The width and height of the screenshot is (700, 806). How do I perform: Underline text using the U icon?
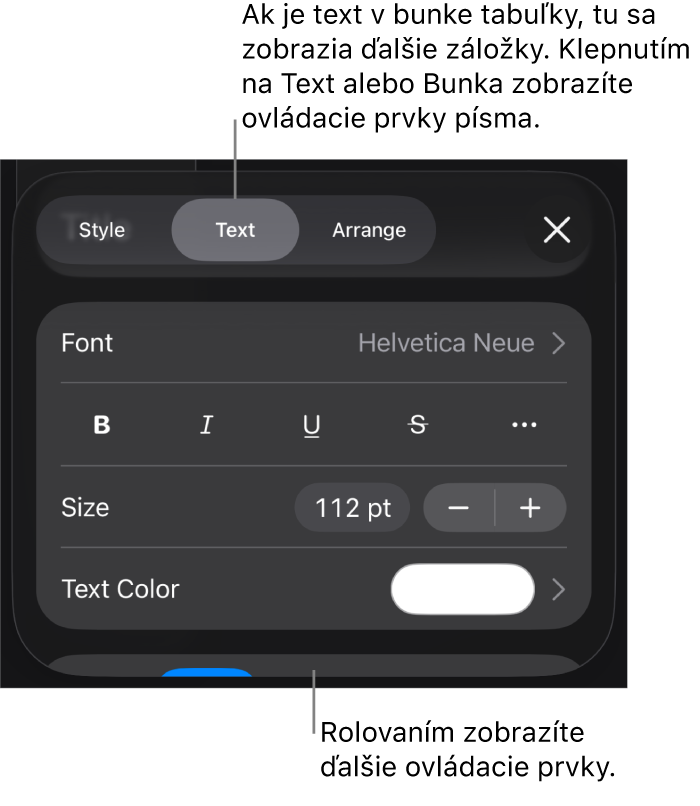click(x=311, y=426)
